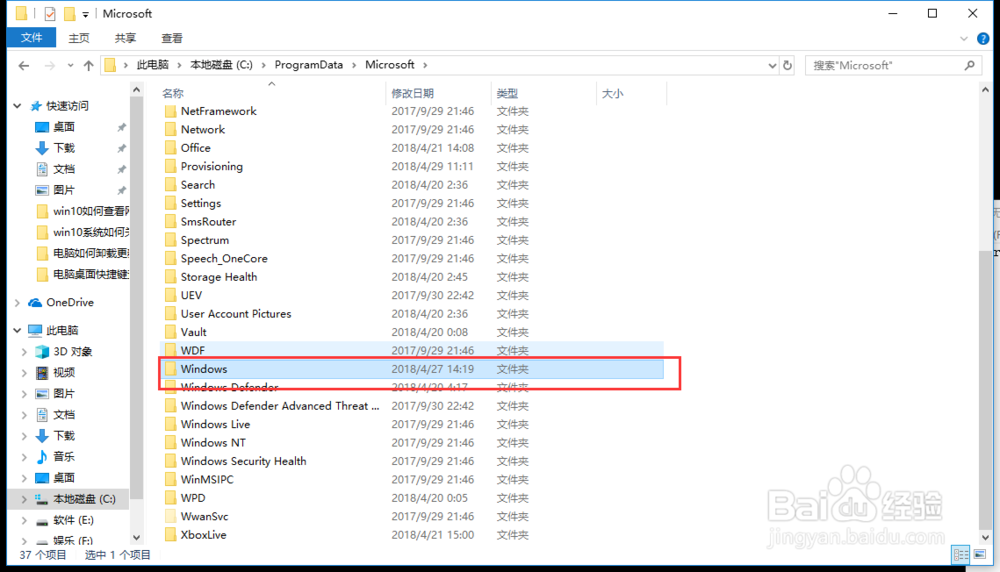Image resolution: width=1000 pixels, height=572 pixels.
Task: Click navigation pane scrollbar up arrow
Action: 136,90
